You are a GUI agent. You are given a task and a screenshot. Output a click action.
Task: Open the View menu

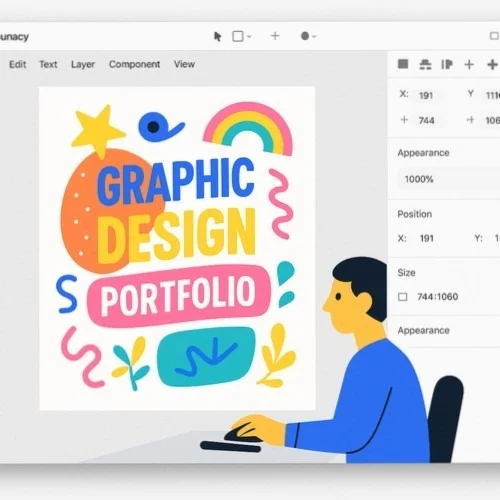coord(184,64)
